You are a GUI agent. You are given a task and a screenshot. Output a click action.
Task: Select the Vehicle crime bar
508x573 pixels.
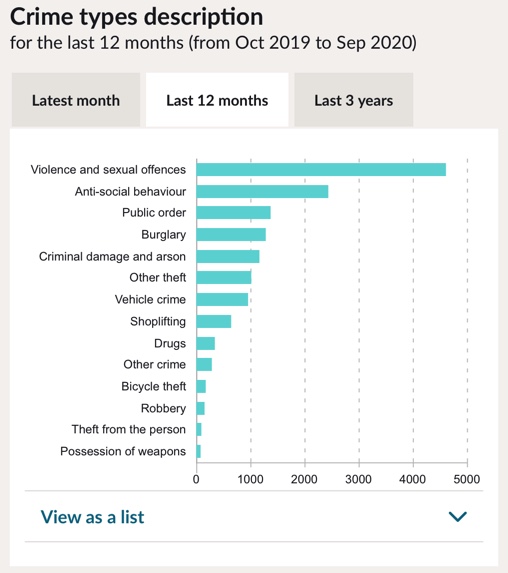(222, 299)
